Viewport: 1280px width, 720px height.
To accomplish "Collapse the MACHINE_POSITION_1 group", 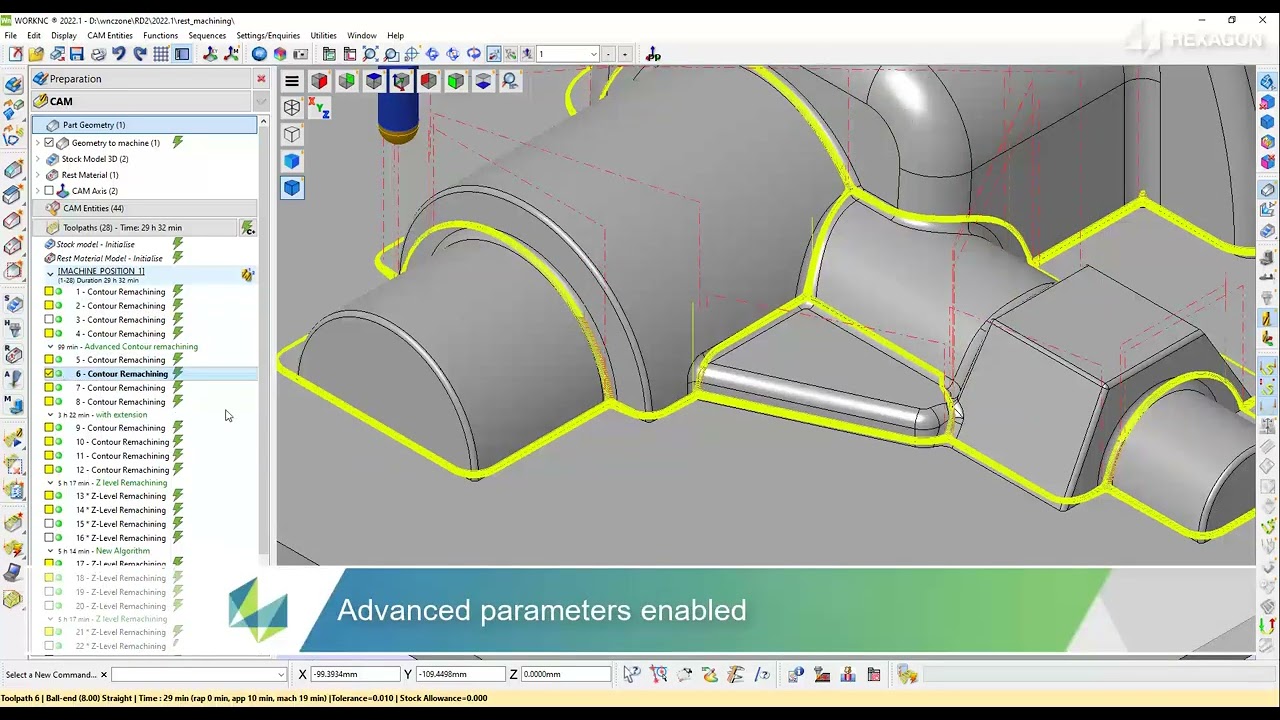I will point(50,273).
